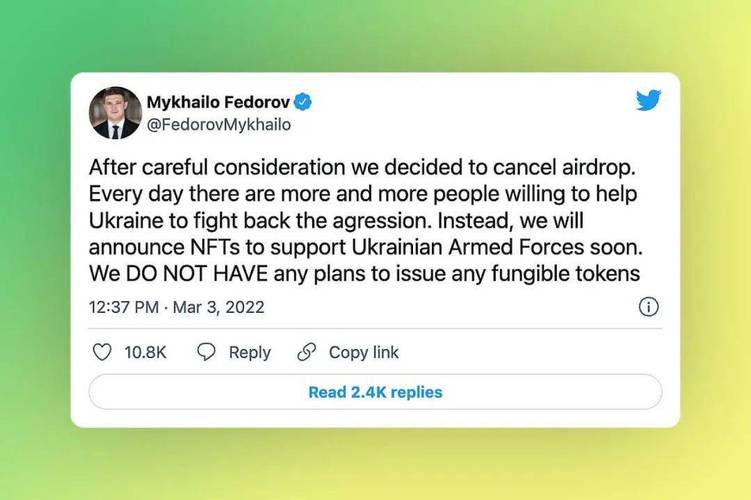Click the Reply text label
This screenshot has width=751, height=500.
[250, 353]
